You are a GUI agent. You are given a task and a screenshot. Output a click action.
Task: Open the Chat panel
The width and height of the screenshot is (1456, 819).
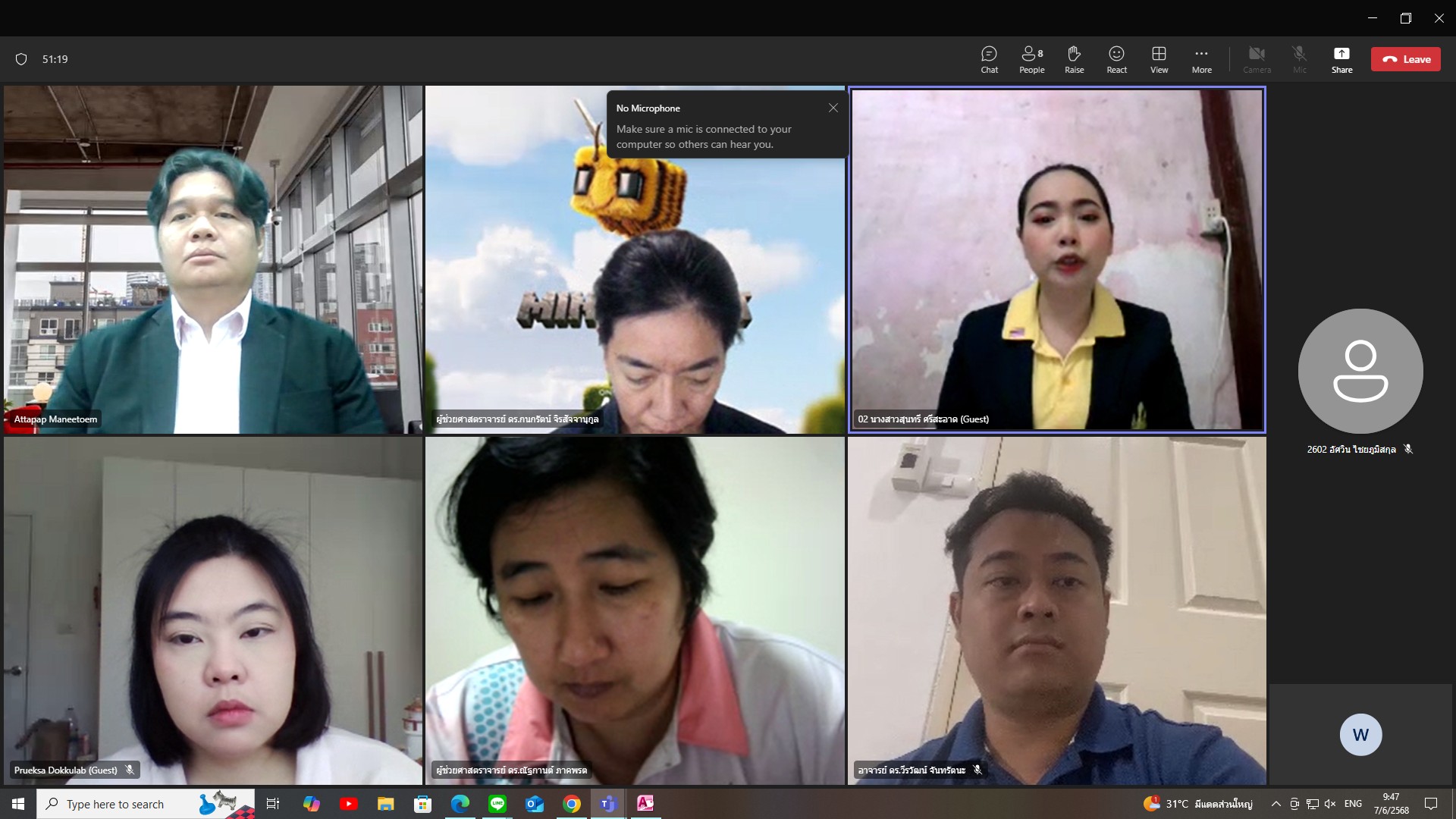click(x=989, y=59)
